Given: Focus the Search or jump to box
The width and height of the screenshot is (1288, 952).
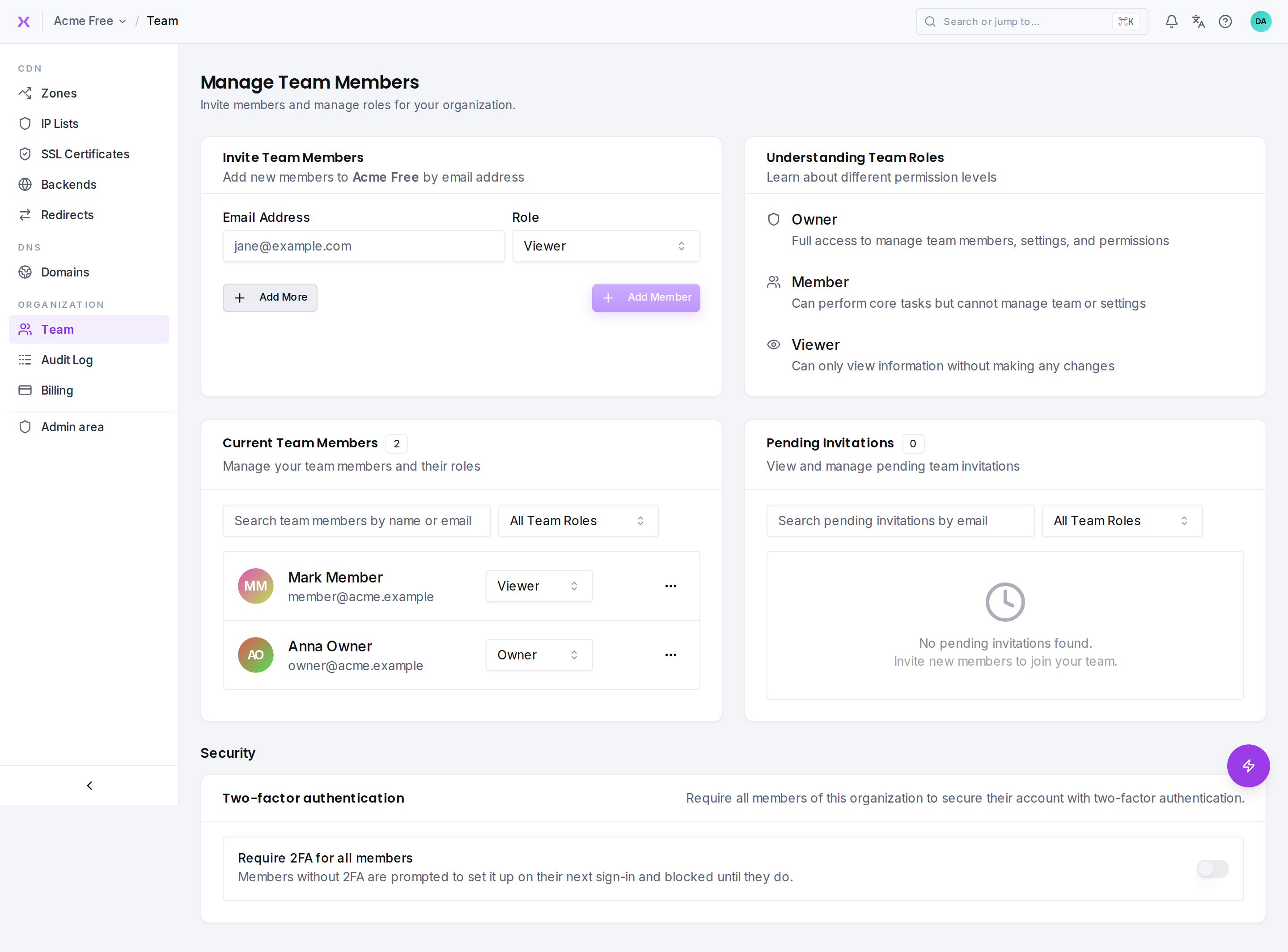Looking at the screenshot, I should pos(1031,21).
